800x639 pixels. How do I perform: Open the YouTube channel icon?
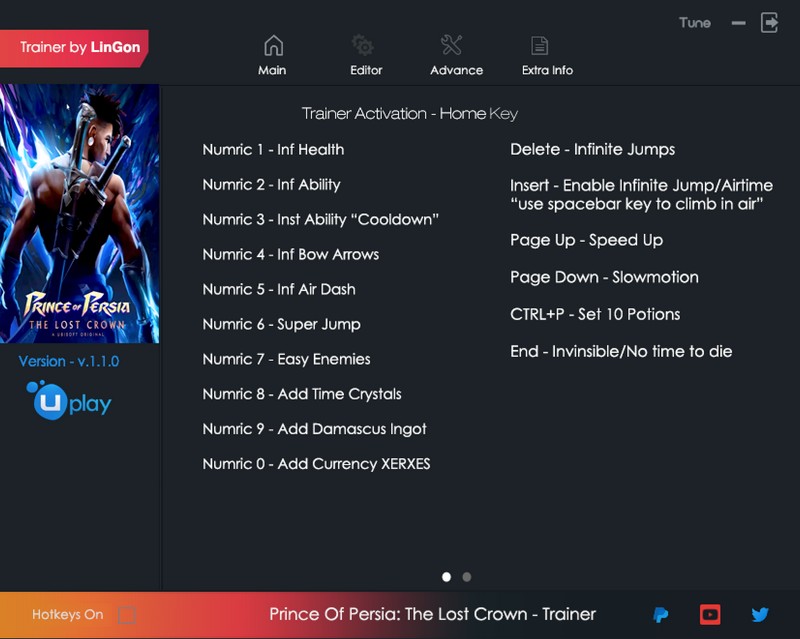(710, 615)
